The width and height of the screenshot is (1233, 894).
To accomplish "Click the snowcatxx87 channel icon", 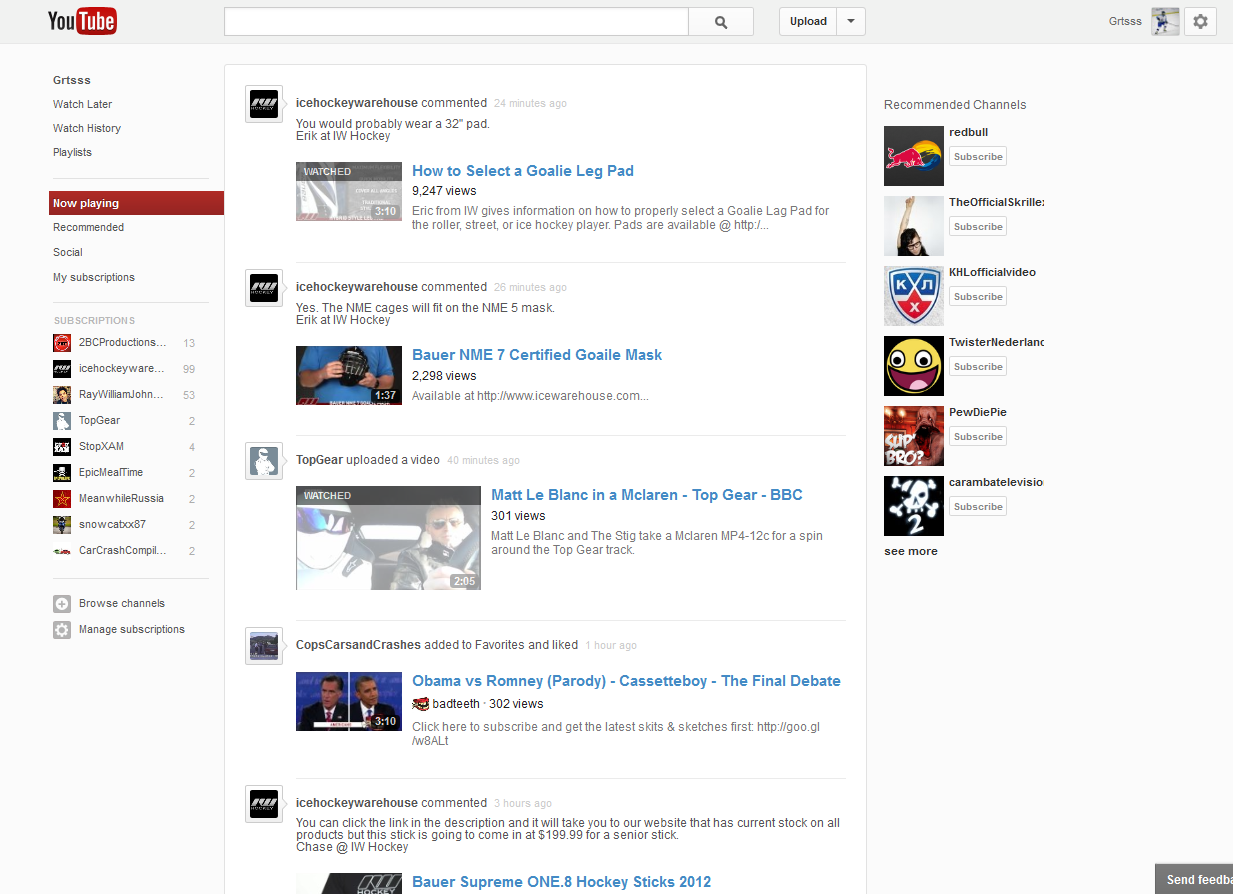I will point(62,525).
